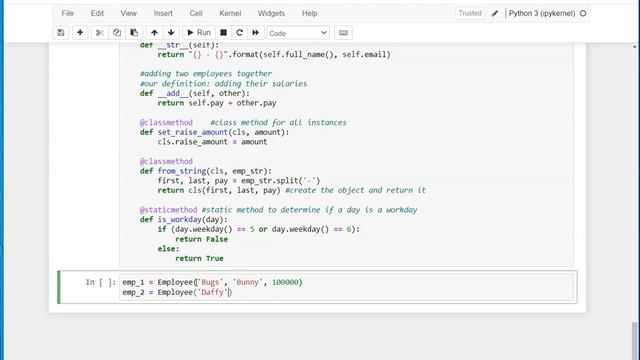Click the def from_string(cls, emp_str): line
The height and width of the screenshot is (360, 640).
(x=206, y=171)
